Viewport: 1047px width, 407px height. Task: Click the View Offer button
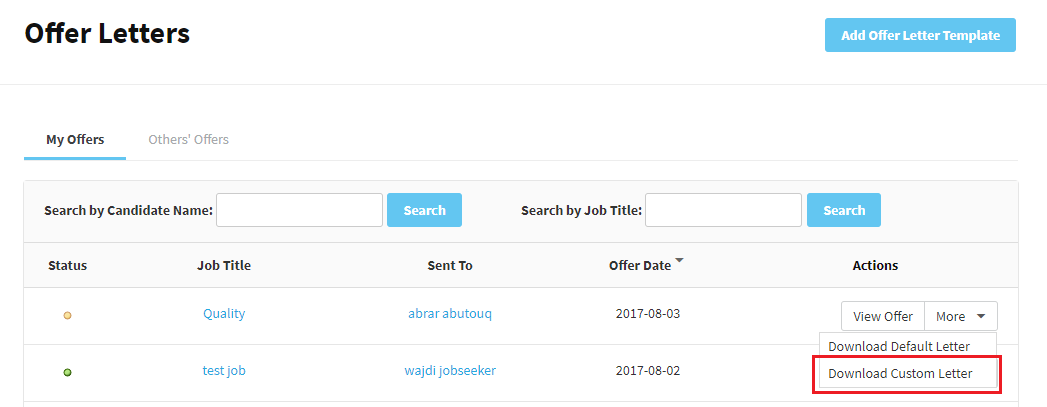(882, 316)
